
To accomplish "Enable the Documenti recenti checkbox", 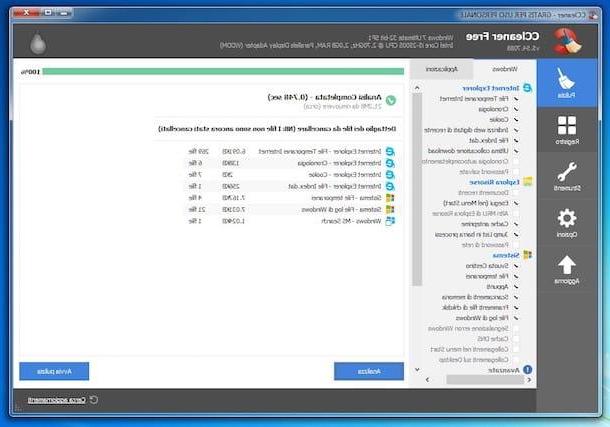I will click(516, 192).
